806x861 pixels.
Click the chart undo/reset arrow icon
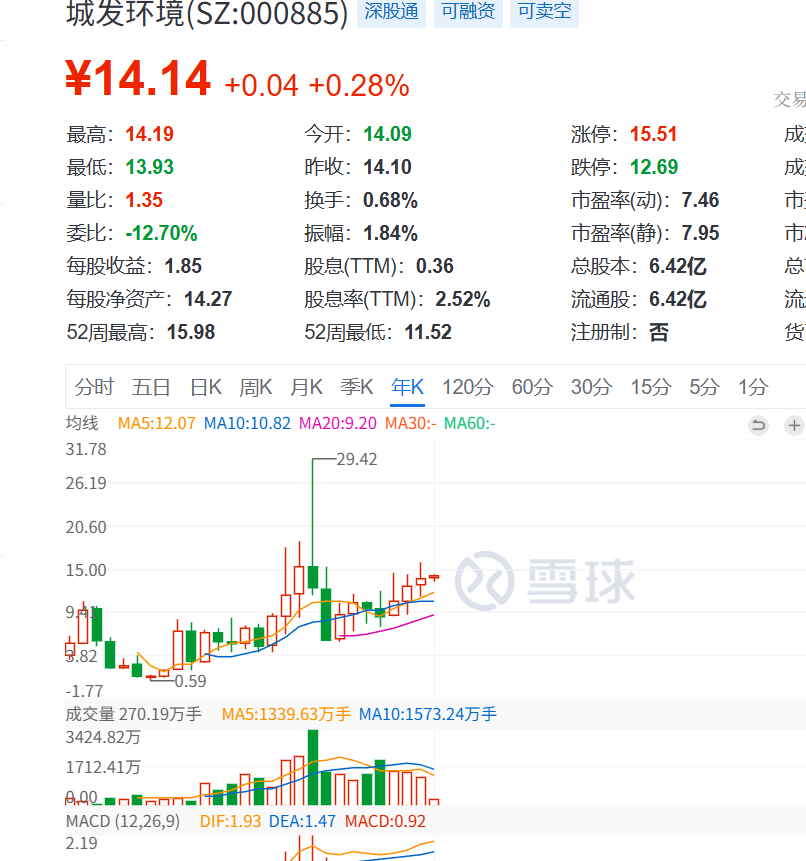[x=758, y=425]
